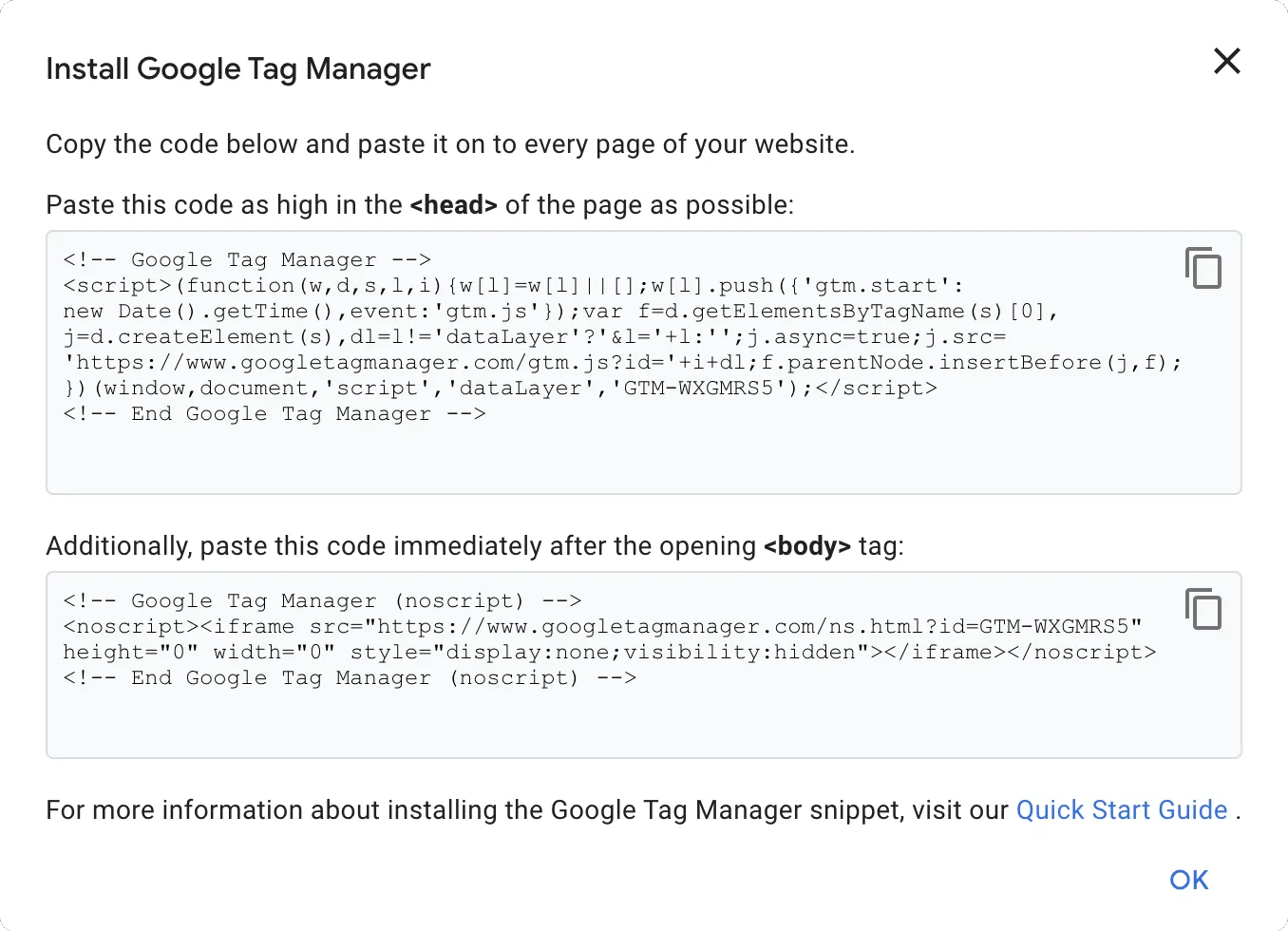Click the bold body tag instruction text

808,545
